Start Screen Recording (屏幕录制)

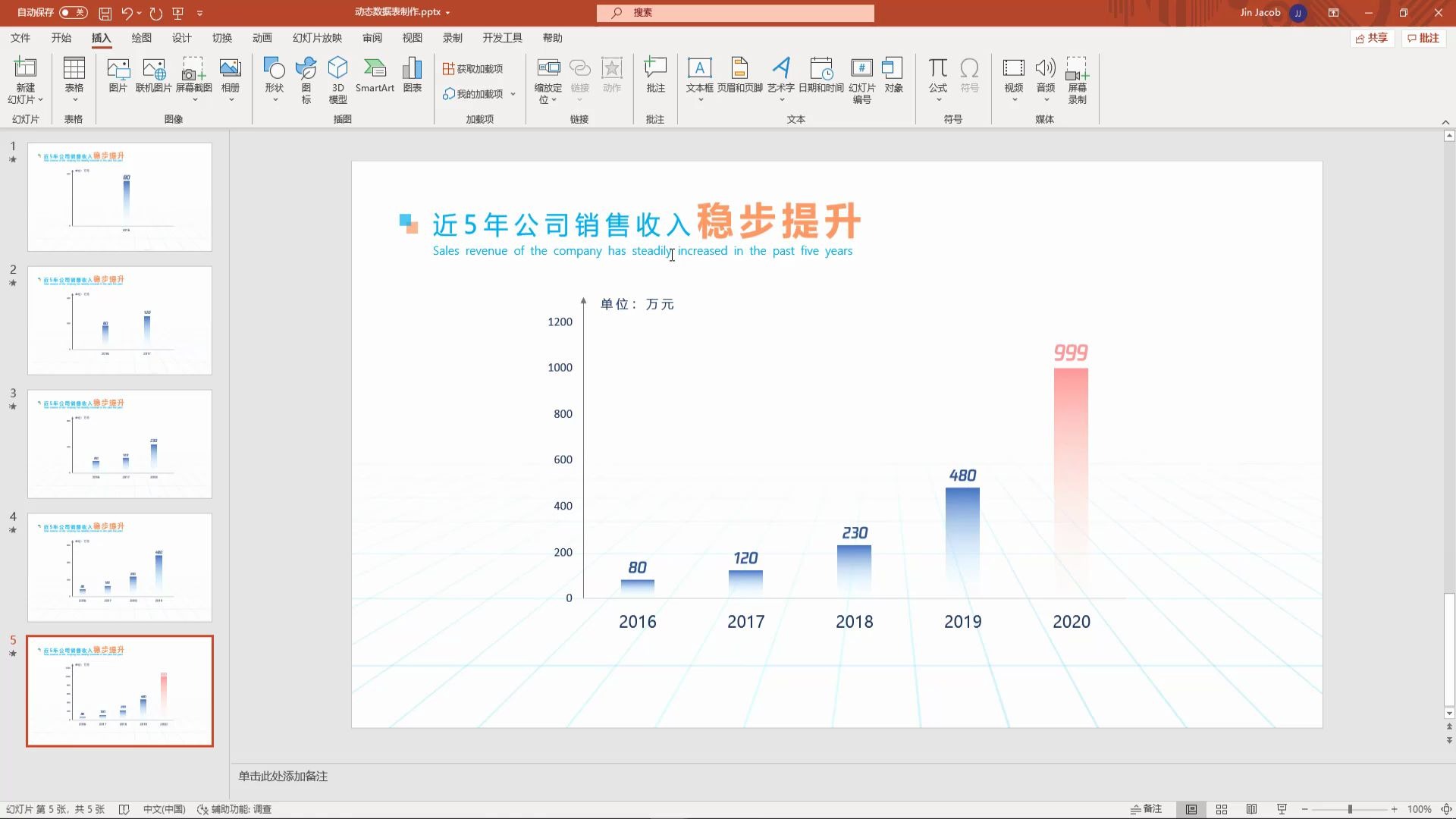click(x=1077, y=80)
